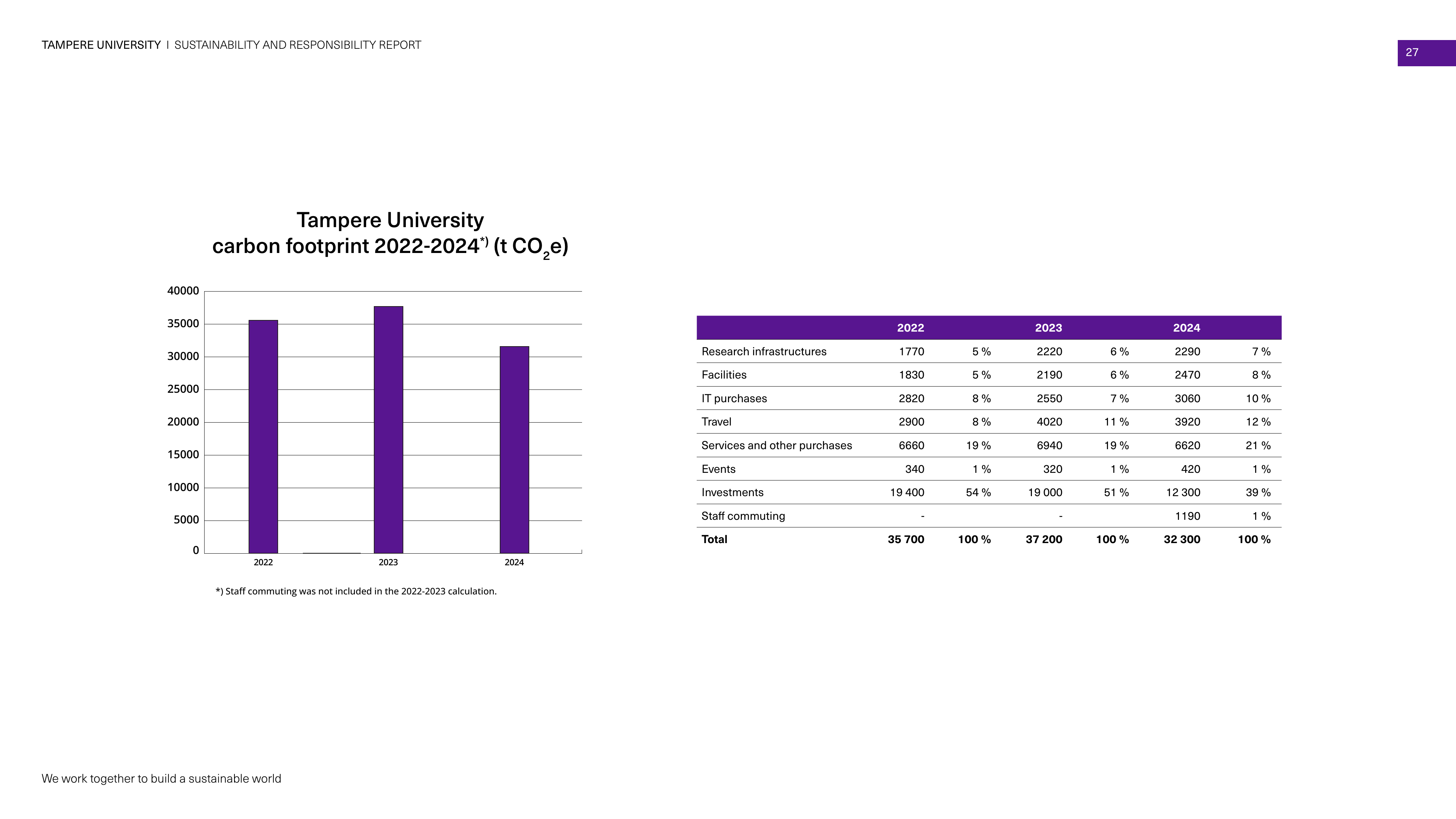The image size is (1456, 819).
Task: Select the 'Staff commuting' row label
Action: click(743, 516)
